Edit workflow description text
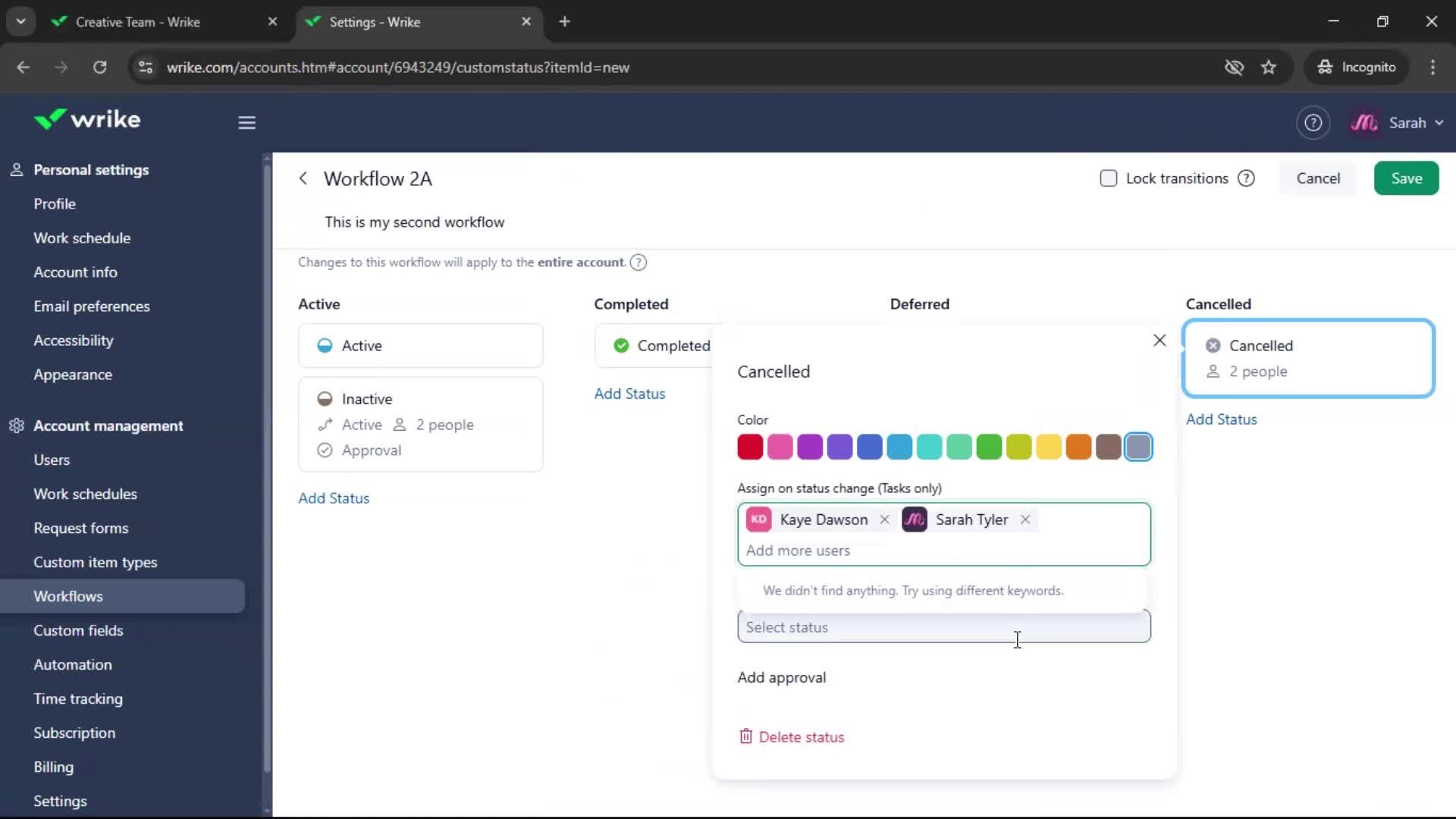The image size is (1456, 819). [x=414, y=222]
